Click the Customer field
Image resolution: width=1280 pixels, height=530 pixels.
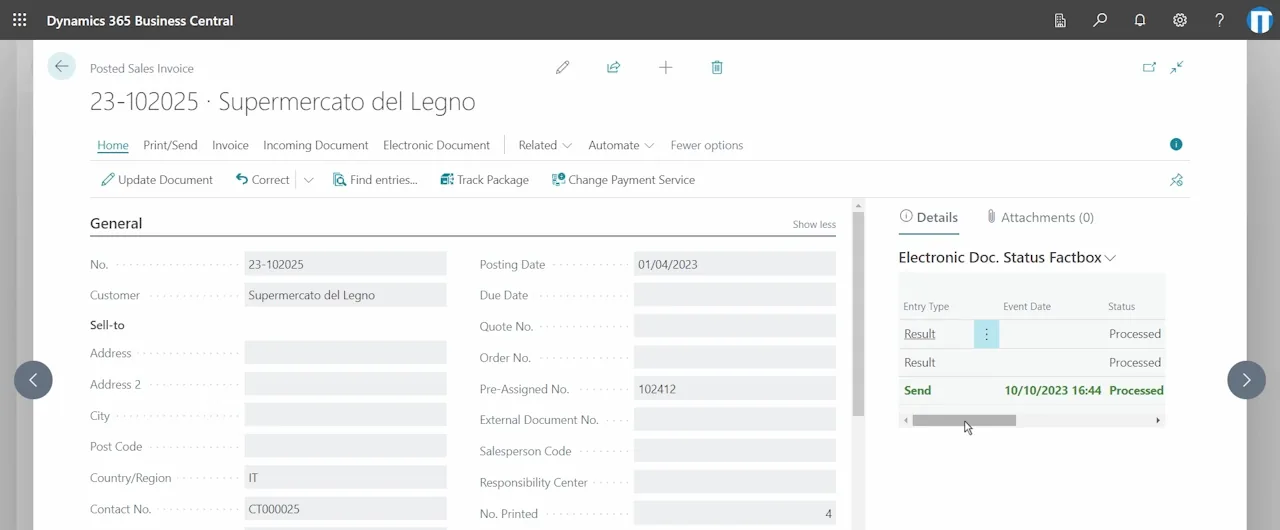tap(345, 296)
